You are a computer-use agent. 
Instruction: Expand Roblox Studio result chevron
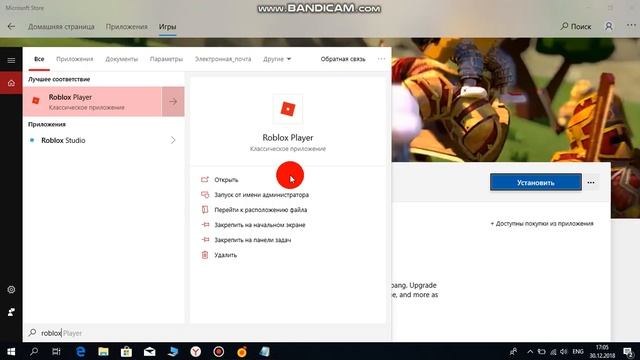click(x=173, y=140)
